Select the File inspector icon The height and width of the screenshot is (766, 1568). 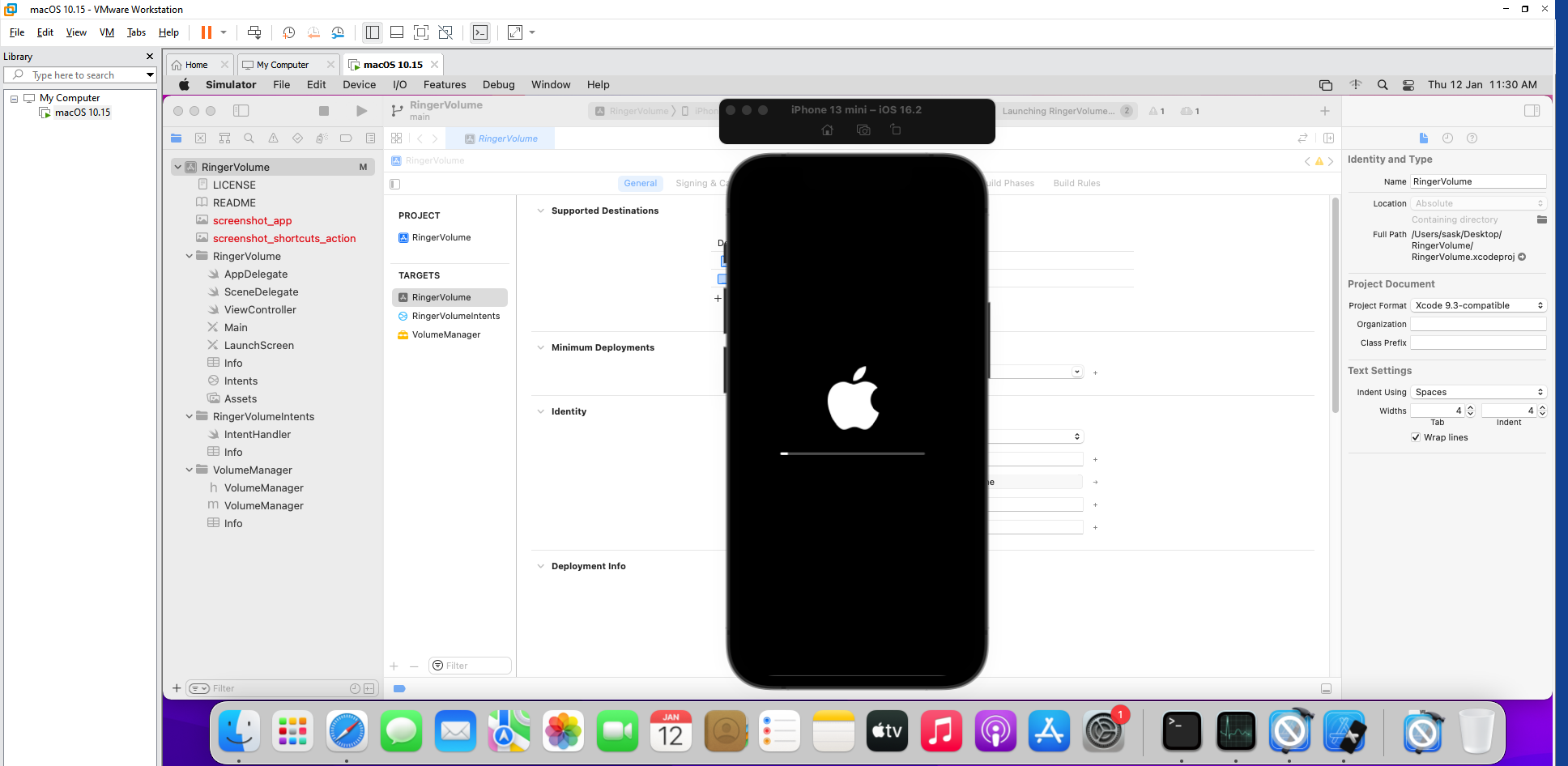coord(1423,138)
